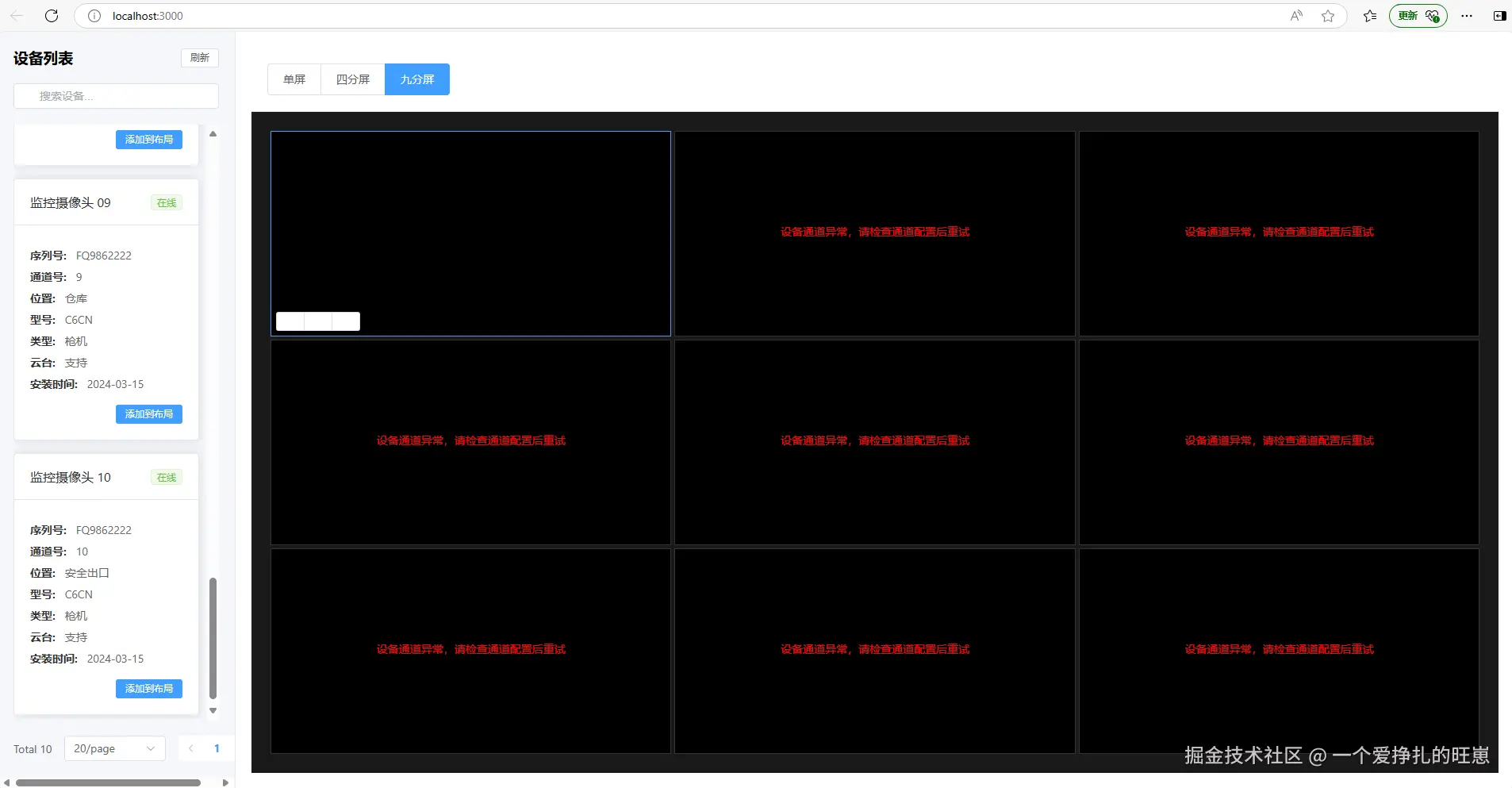Go to page 1 in pagination
1512x788 pixels.
coord(217,748)
